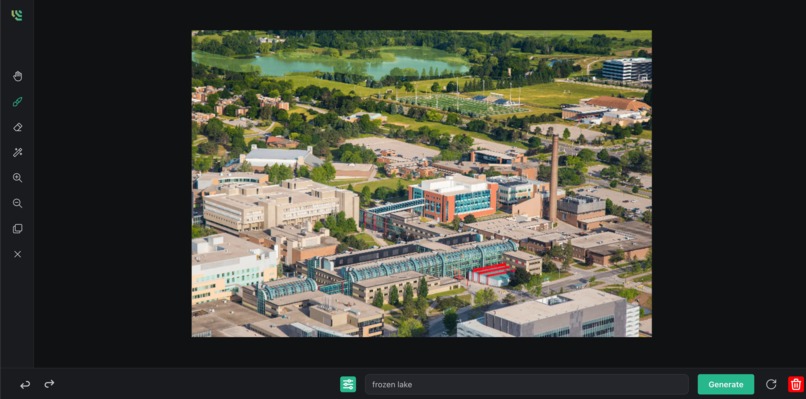Click the zoom out magnifier icon
This screenshot has height=399, width=806.
tap(17, 203)
